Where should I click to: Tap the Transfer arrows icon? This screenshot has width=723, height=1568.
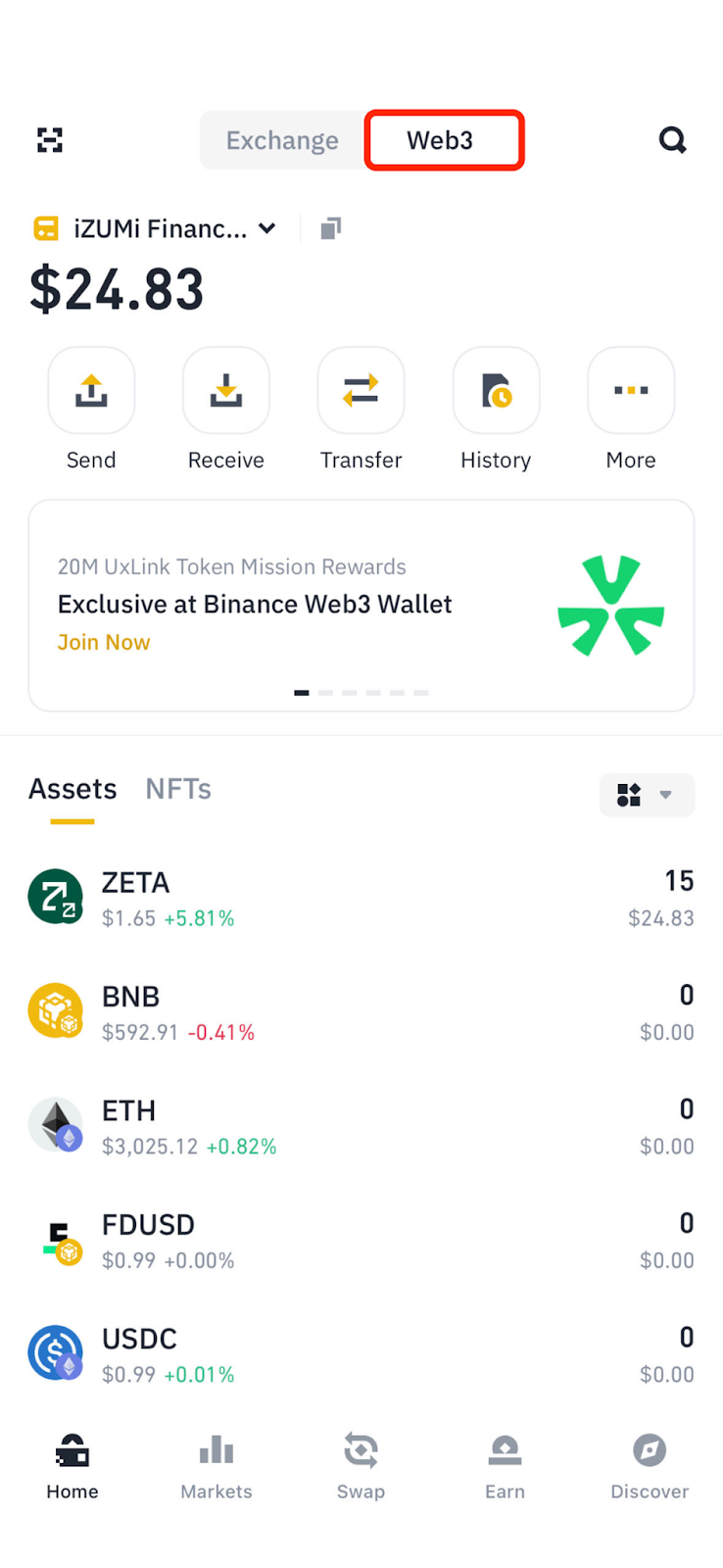coord(361,391)
